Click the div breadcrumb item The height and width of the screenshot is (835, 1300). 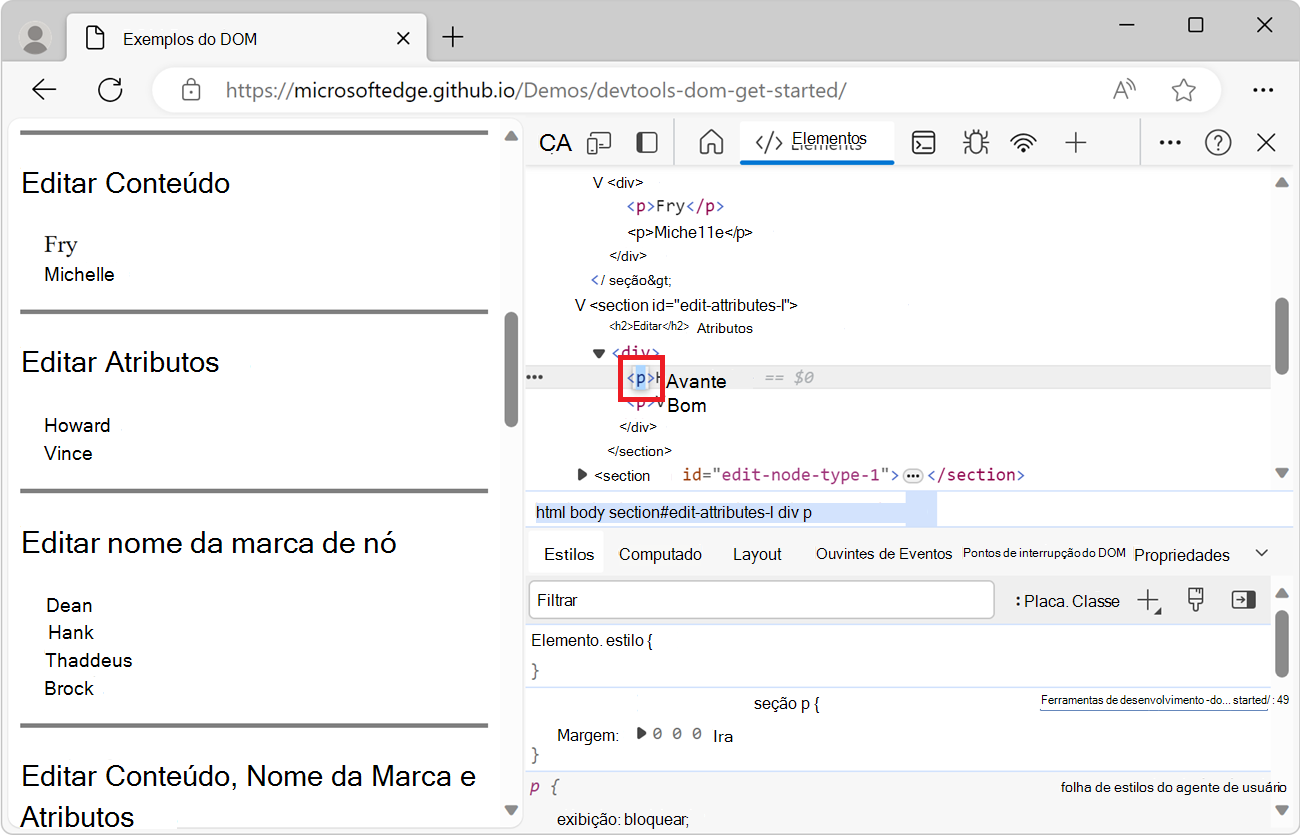[x=788, y=512]
